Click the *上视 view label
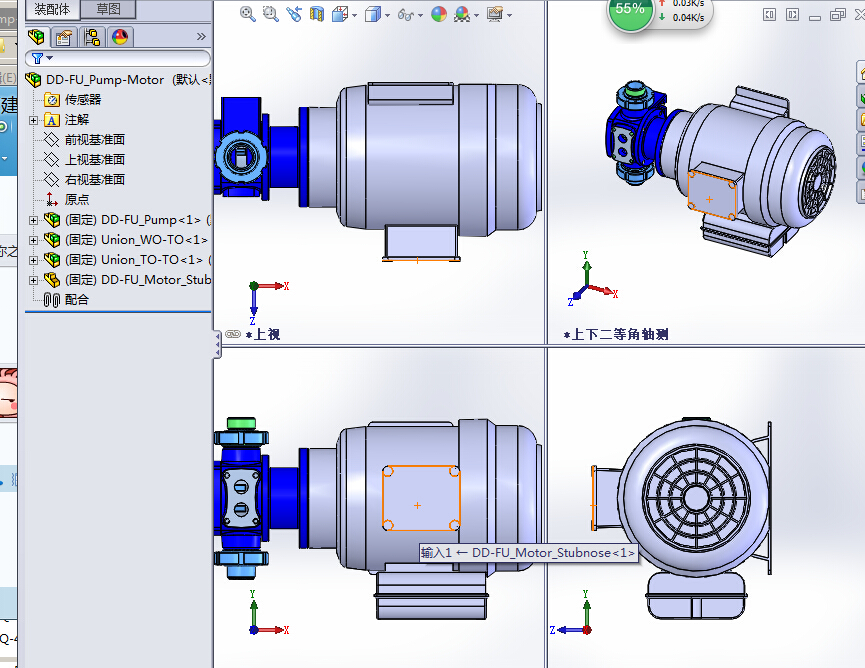 point(263,334)
